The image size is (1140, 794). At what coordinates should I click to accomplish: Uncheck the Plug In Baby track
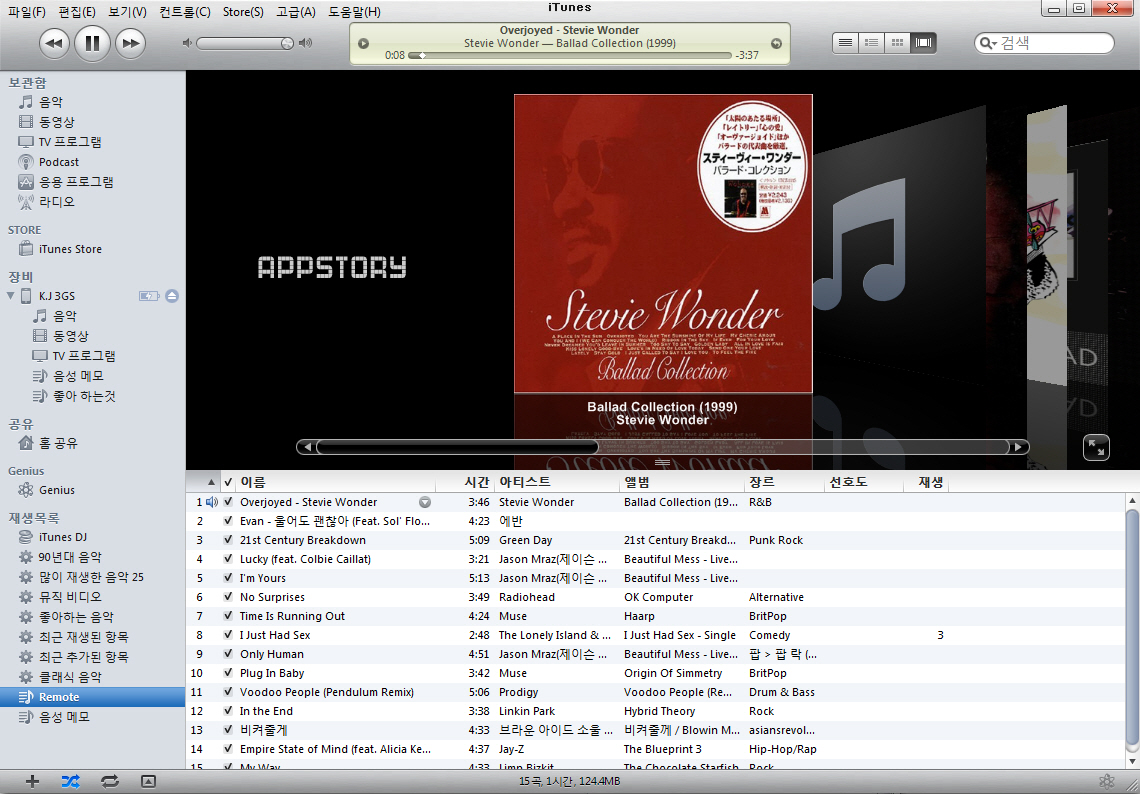(229, 673)
